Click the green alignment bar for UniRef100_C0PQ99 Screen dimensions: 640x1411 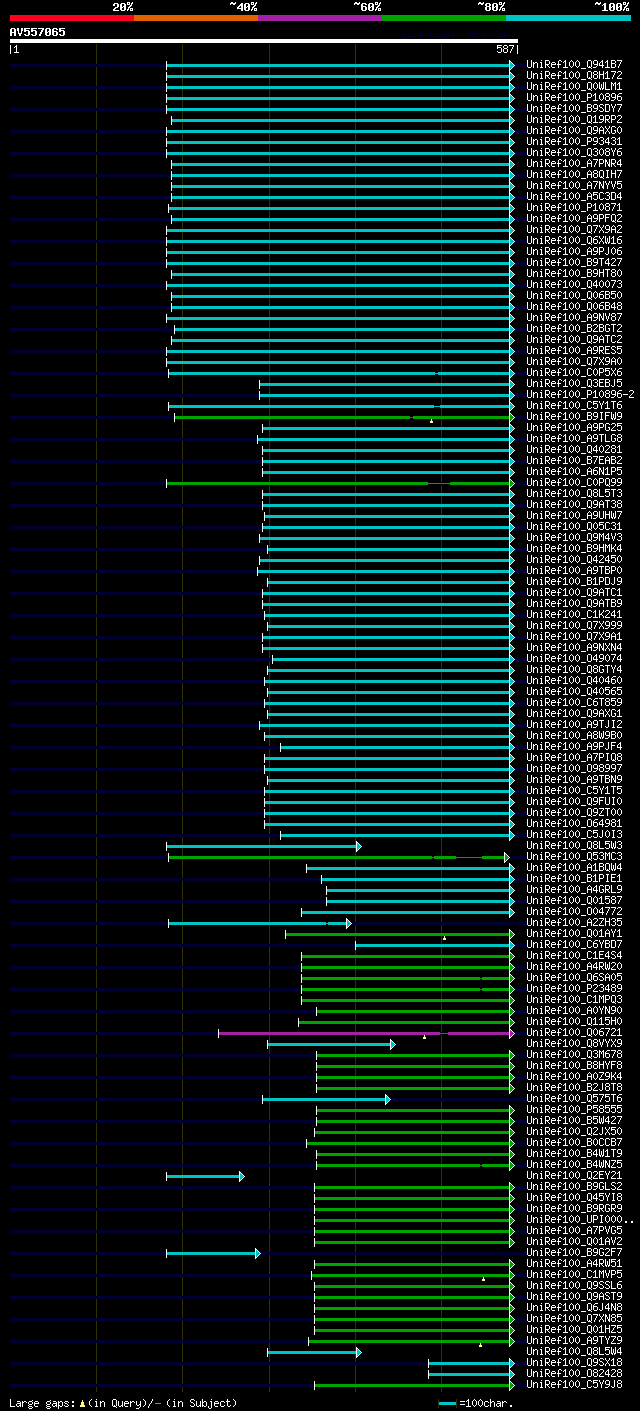coord(339,483)
